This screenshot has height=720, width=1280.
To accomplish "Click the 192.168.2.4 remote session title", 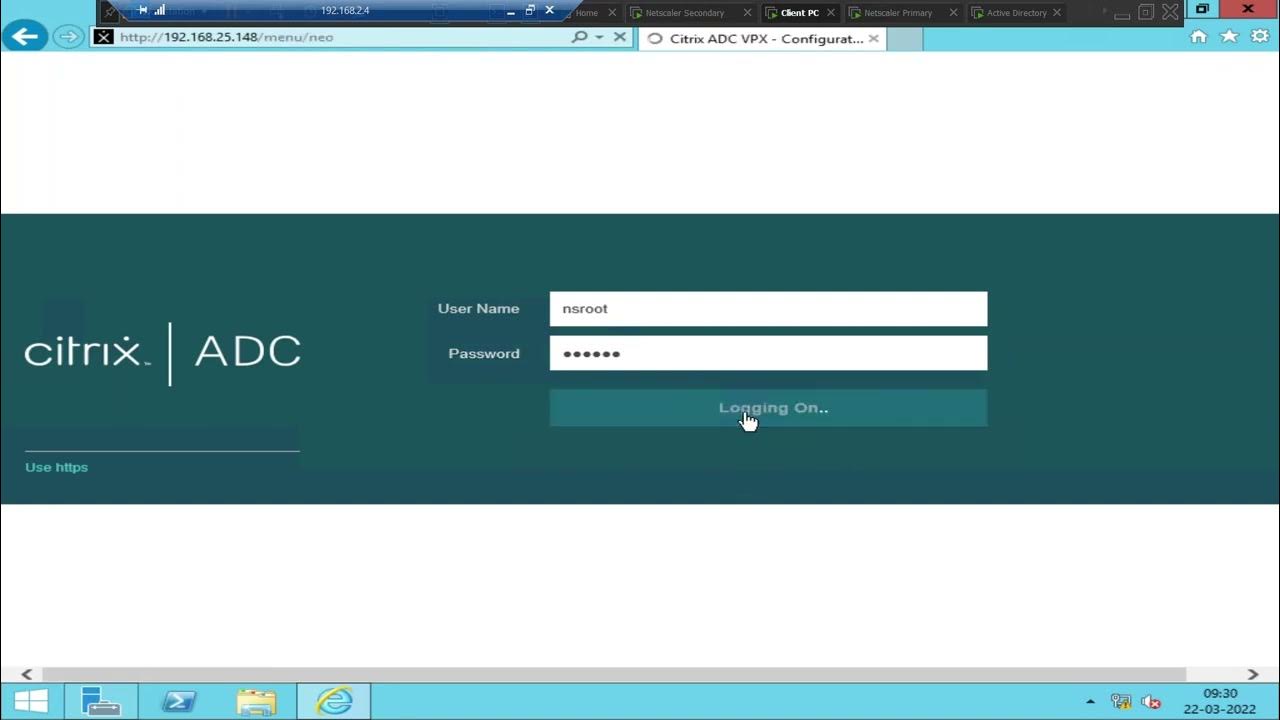I will pos(345,11).
